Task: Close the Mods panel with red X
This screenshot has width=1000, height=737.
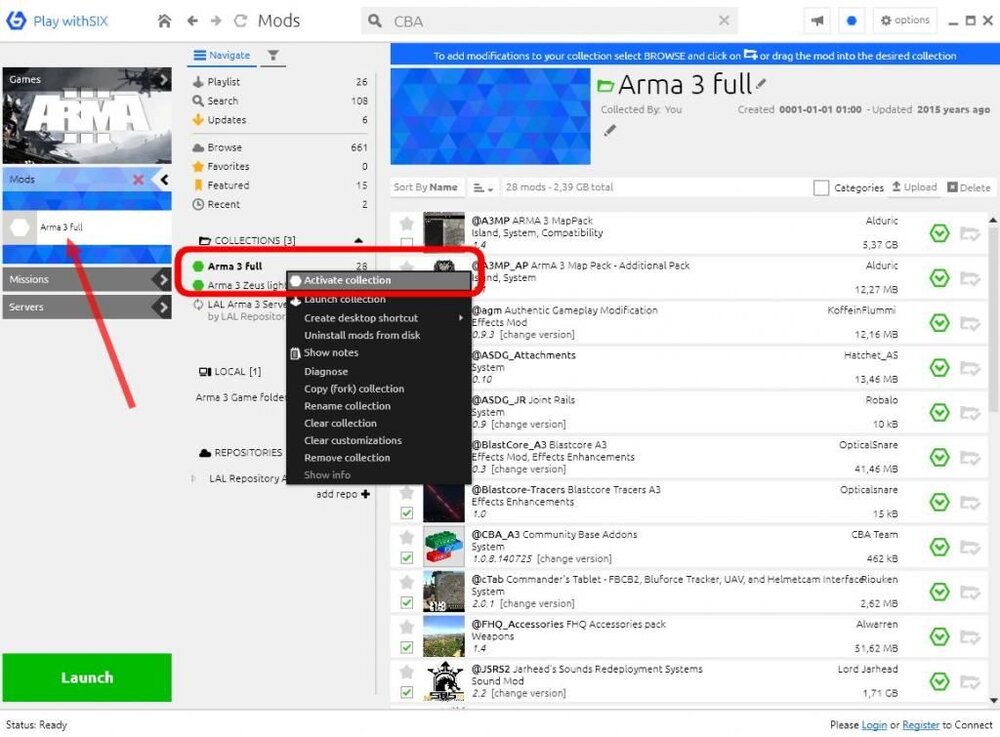Action: (138, 180)
